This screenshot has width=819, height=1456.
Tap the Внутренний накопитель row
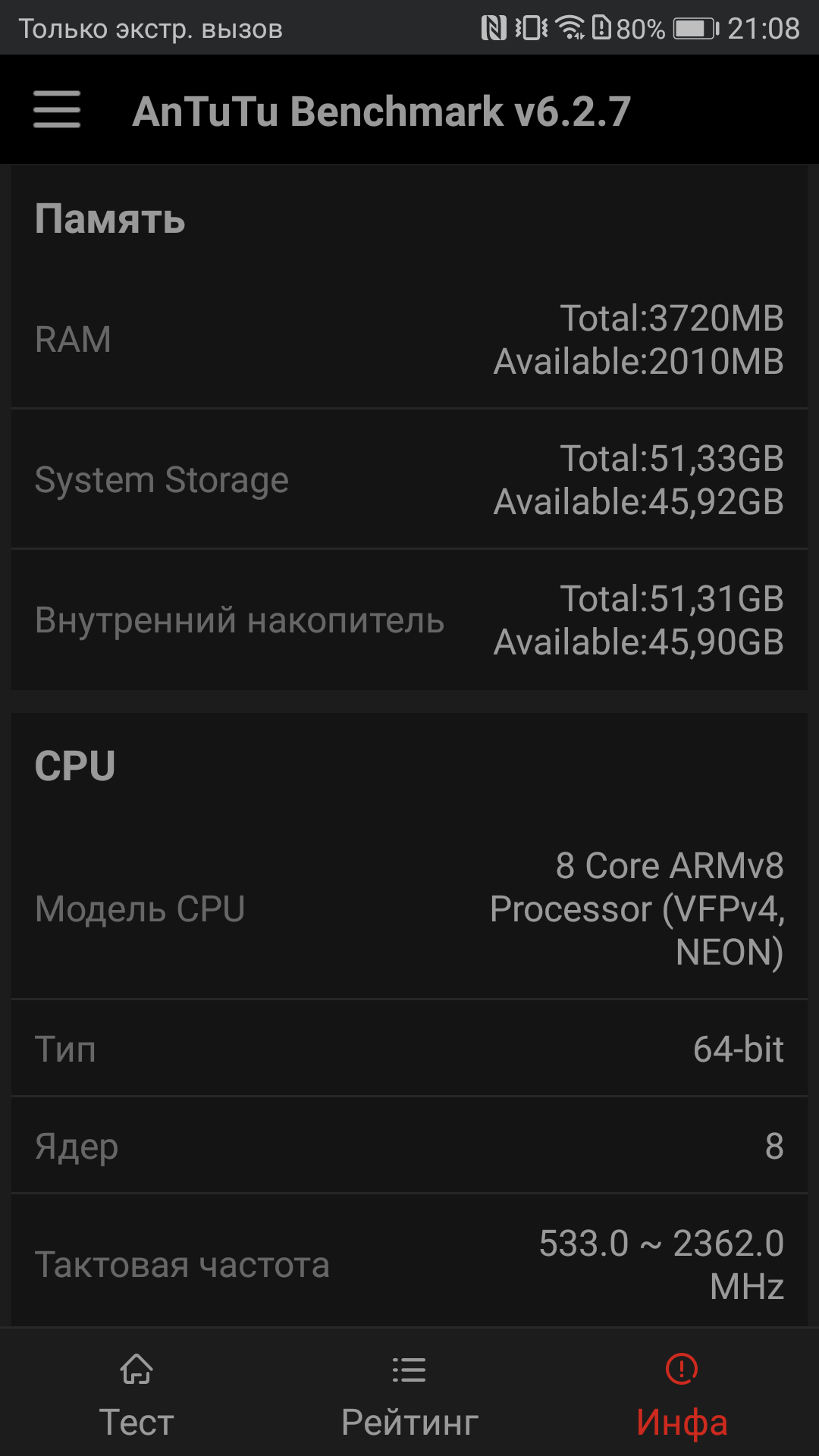pos(409,620)
